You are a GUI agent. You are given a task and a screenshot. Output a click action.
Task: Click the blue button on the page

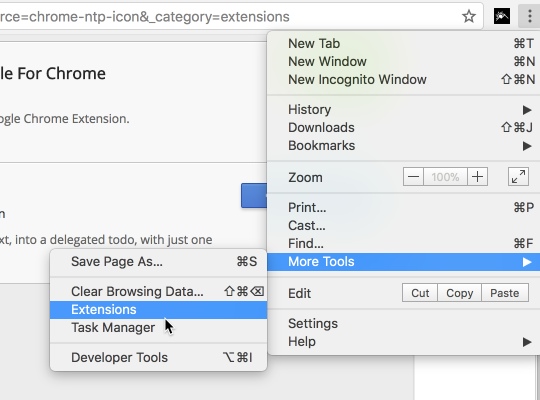pyautogui.click(x=254, y=195)
